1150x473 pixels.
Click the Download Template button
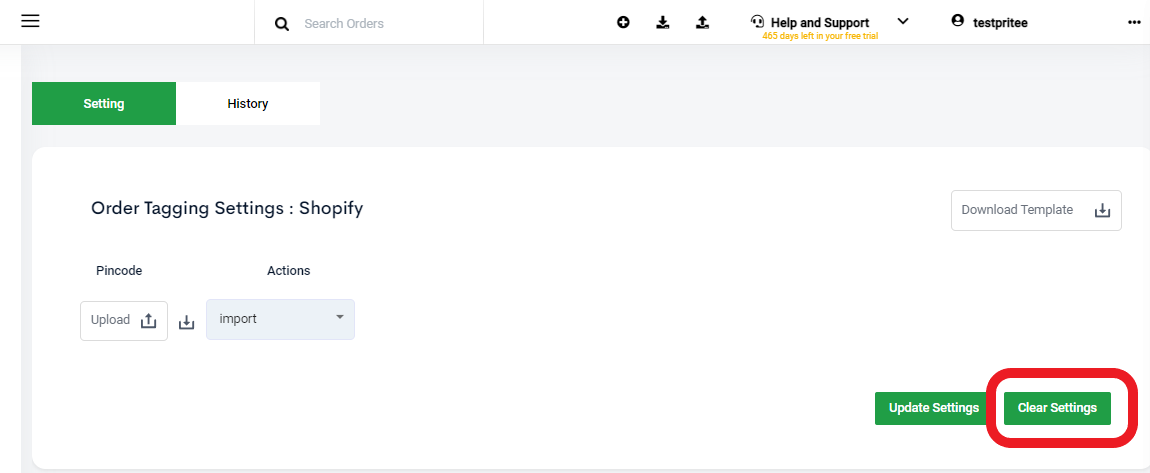[x=1036, y=210]
